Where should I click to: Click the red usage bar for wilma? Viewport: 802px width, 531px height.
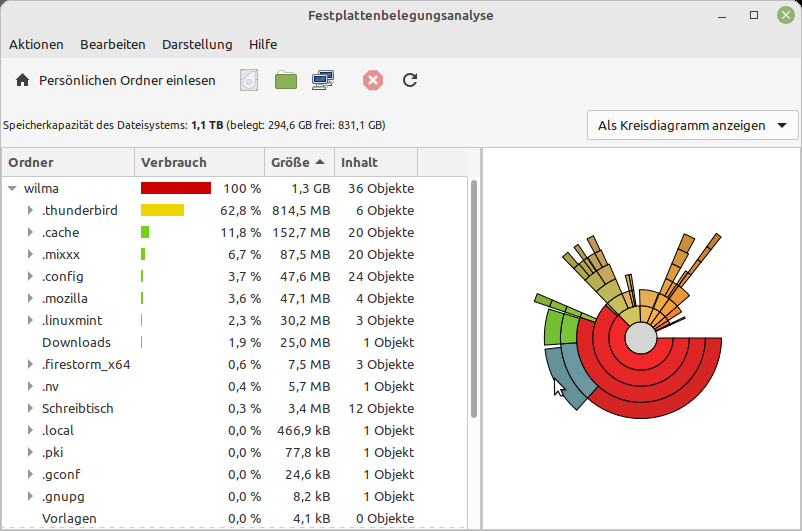pos(176,188)
